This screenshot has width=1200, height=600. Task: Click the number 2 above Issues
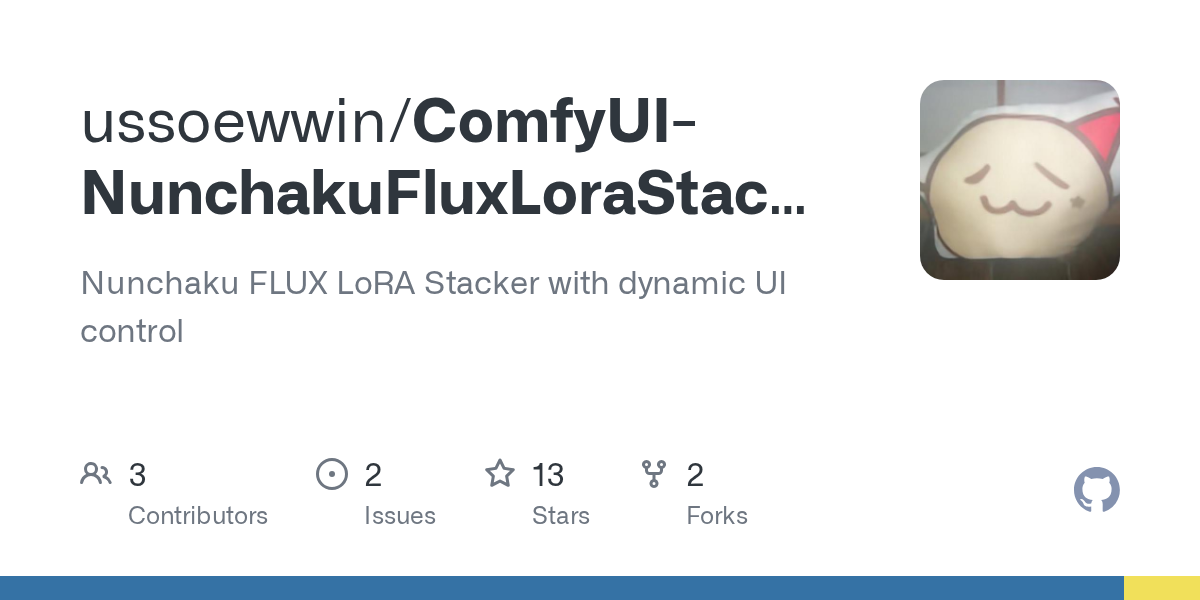(x=373, y=475)
